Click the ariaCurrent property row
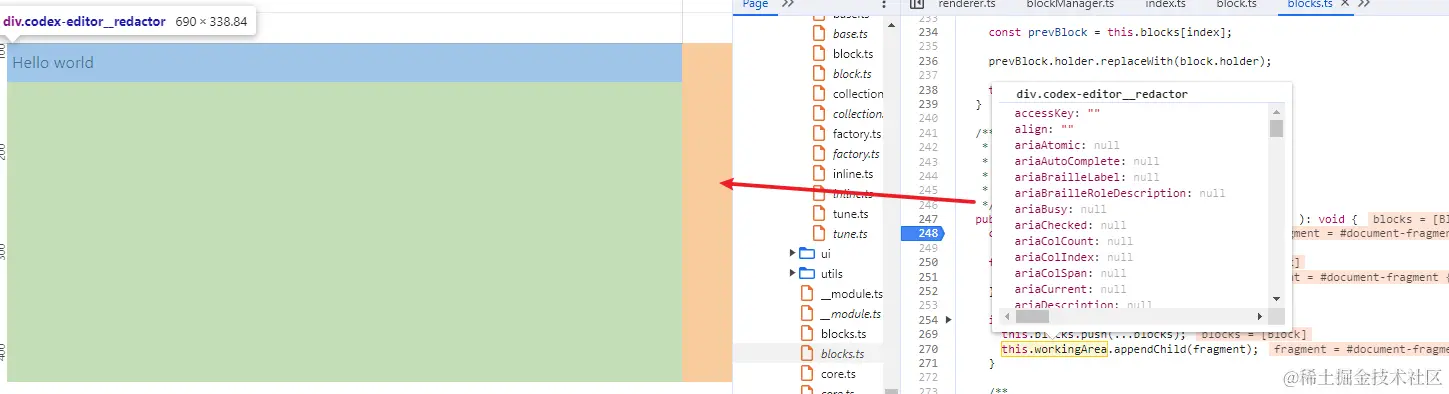1449x394 pixels. (x=1070, y=289)
